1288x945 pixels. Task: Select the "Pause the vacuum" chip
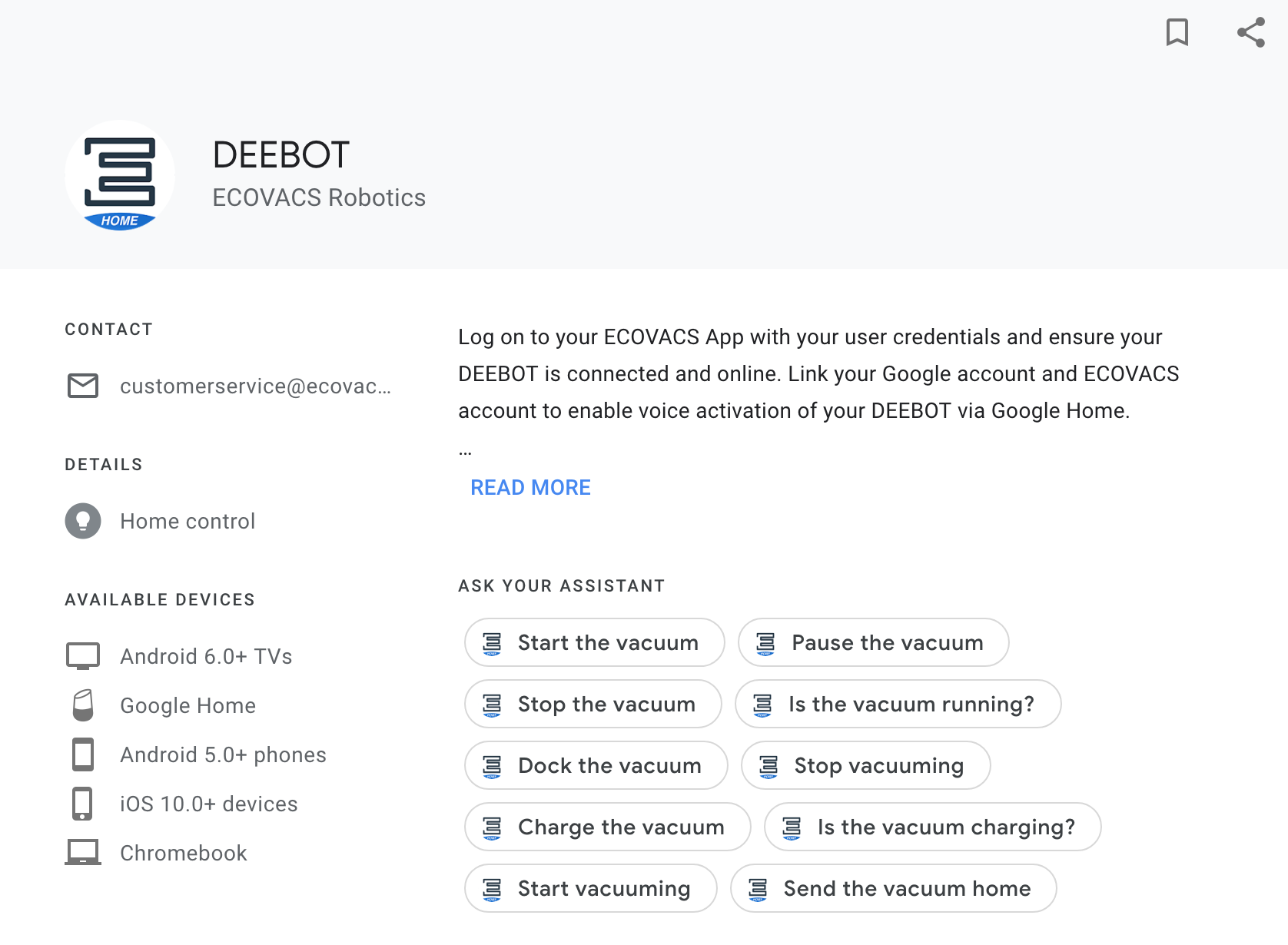click(874, 642)
